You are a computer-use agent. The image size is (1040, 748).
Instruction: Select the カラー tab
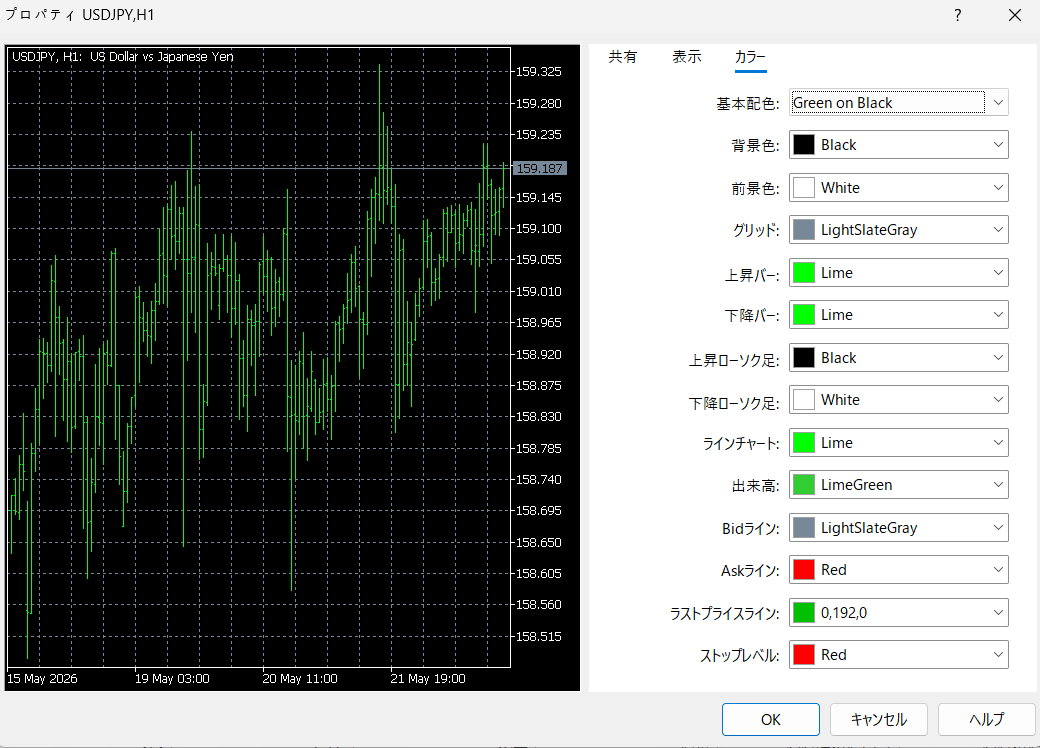(750, 57)
